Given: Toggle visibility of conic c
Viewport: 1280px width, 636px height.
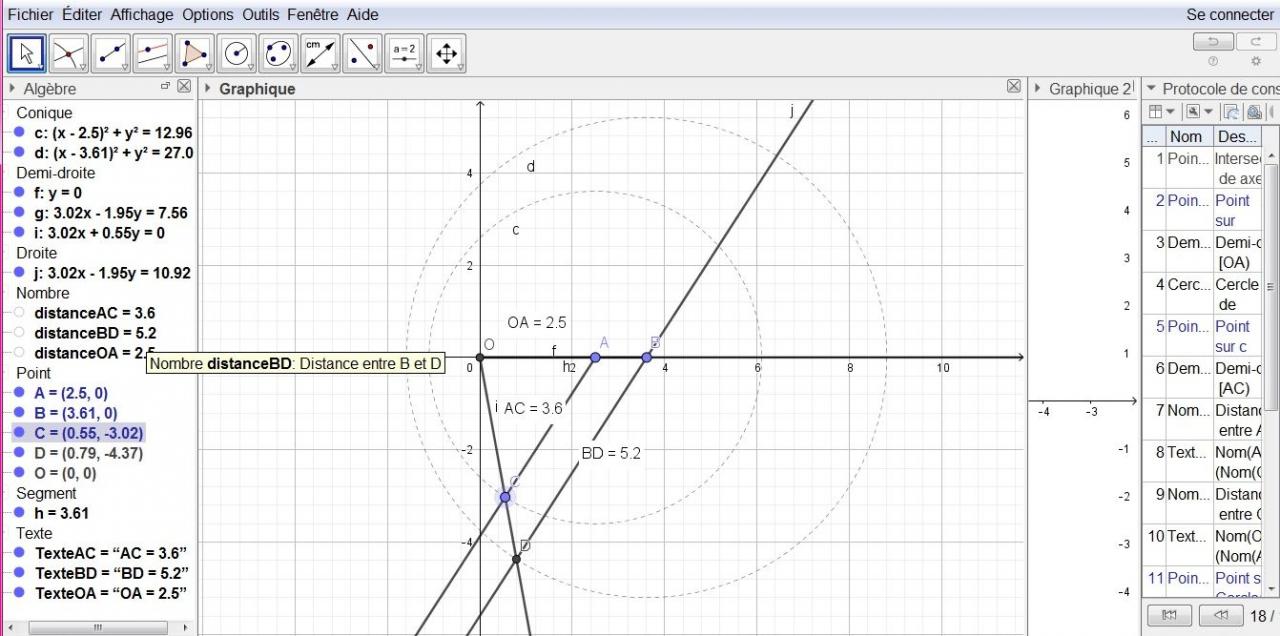Looking at the screenshot, I should [19, 132].
